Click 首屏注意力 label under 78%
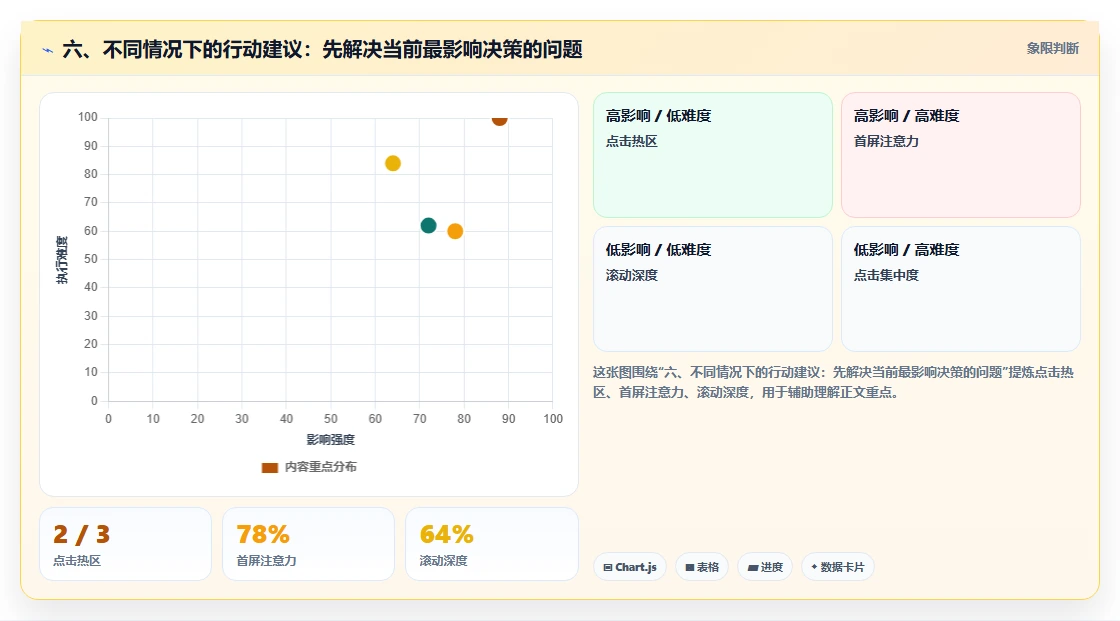Image resolution: width=1120 pixels, height=621 pixels. [266, 561]
